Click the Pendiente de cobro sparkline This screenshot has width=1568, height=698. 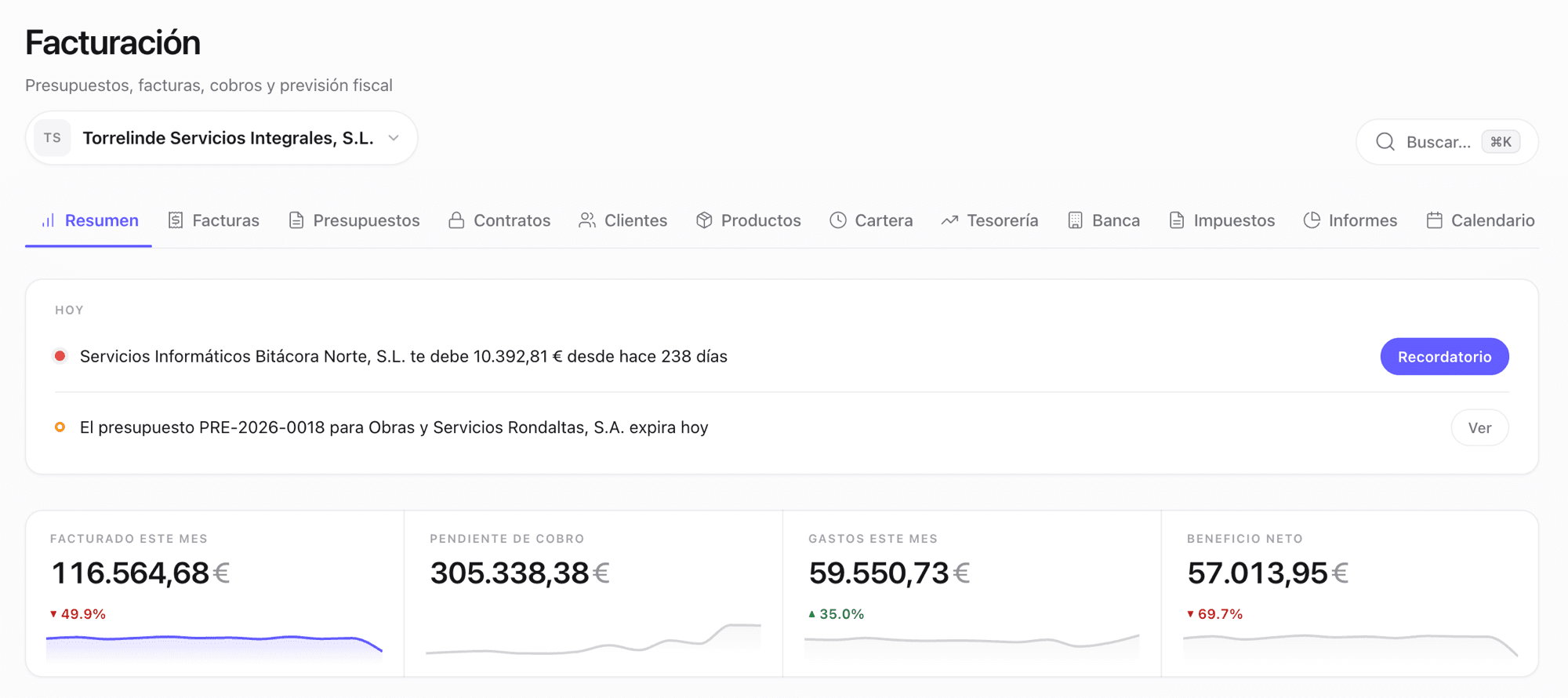[593, 640]
